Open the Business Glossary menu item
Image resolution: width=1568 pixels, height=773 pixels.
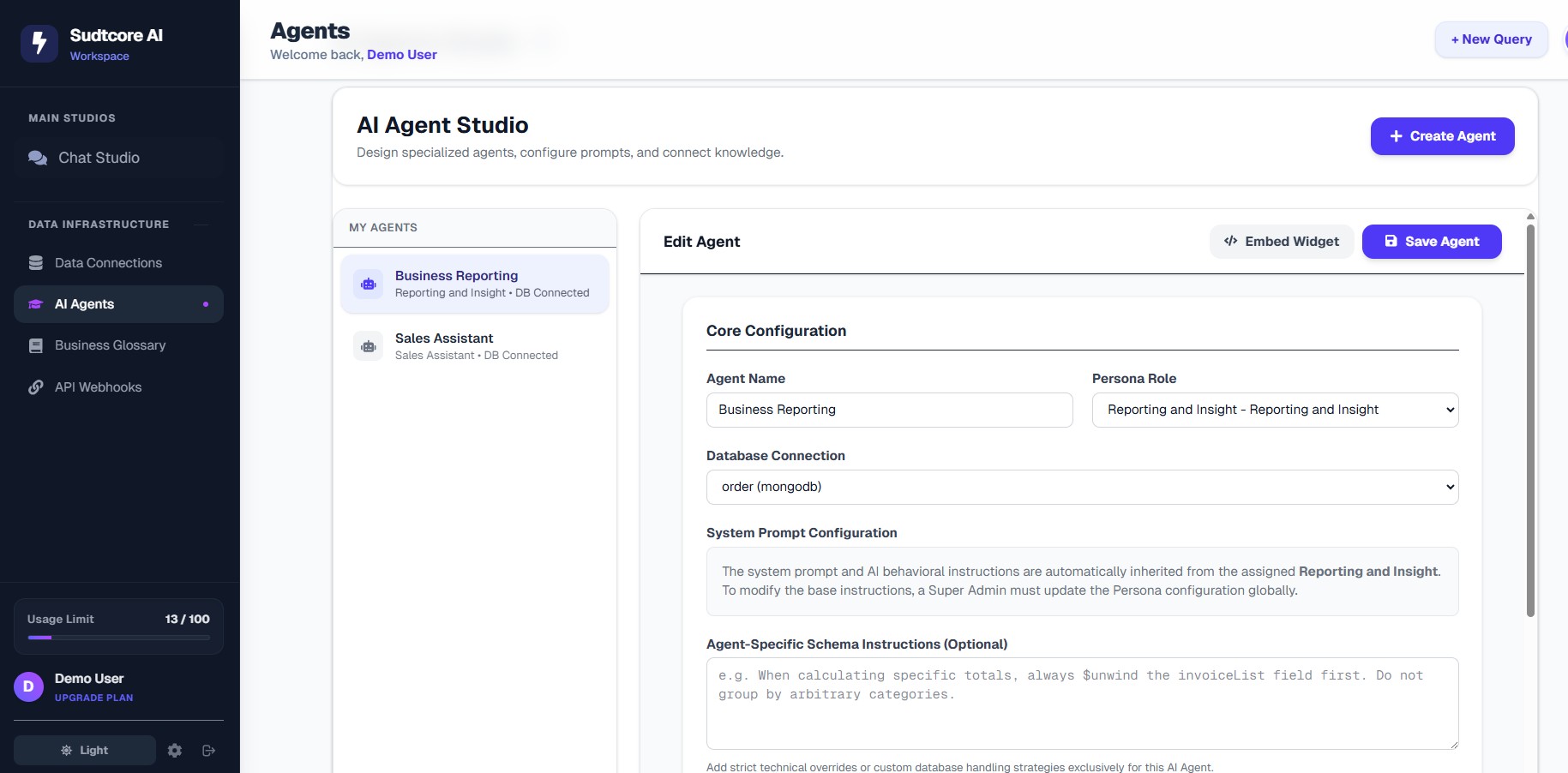tap(110, 345)
